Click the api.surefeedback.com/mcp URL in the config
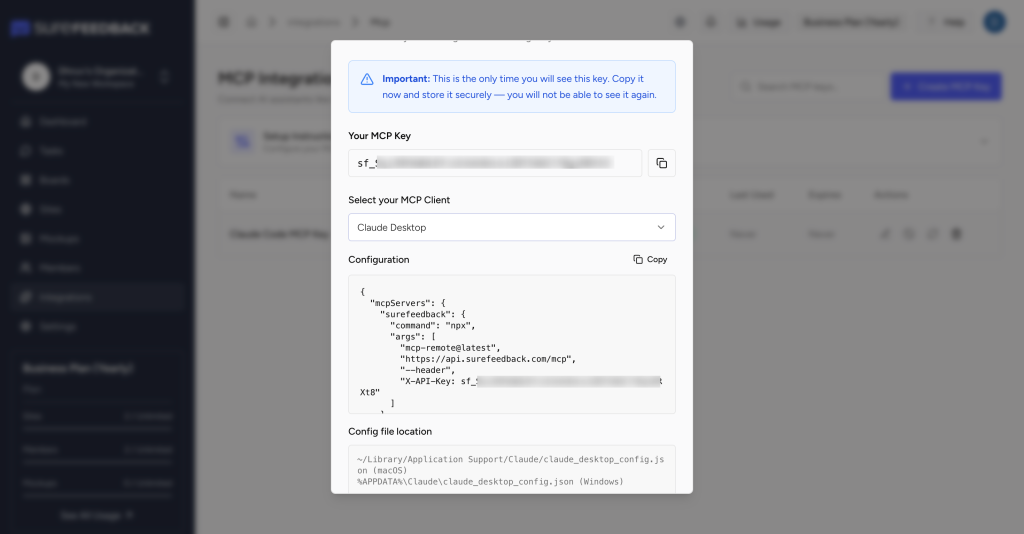1024x534 pixels. (488, 359)
